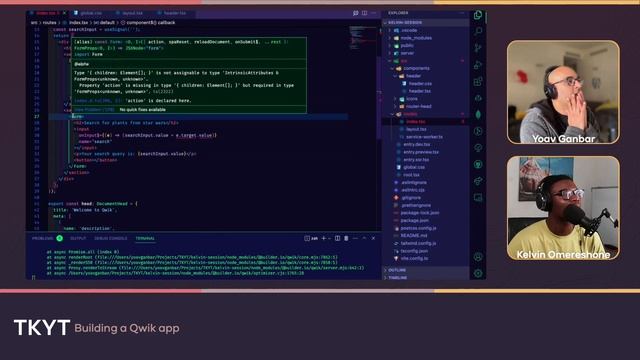Open header.tsx in the explorer tree
This screenshot has height=360, width=640.
pos(420,91)
